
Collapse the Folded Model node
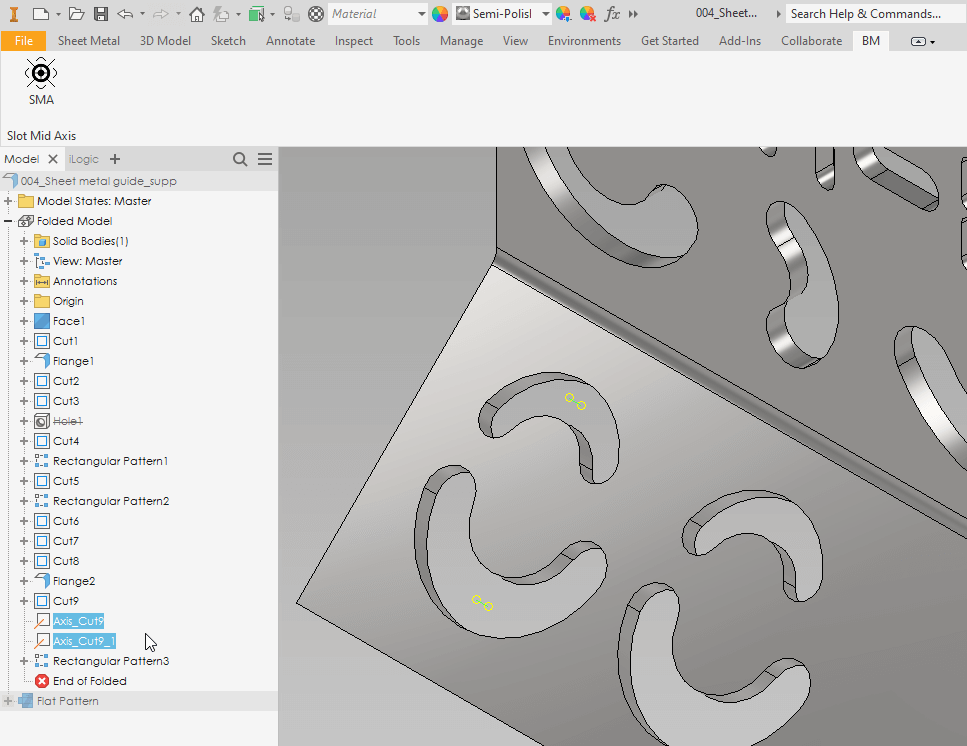click(9, 221)
